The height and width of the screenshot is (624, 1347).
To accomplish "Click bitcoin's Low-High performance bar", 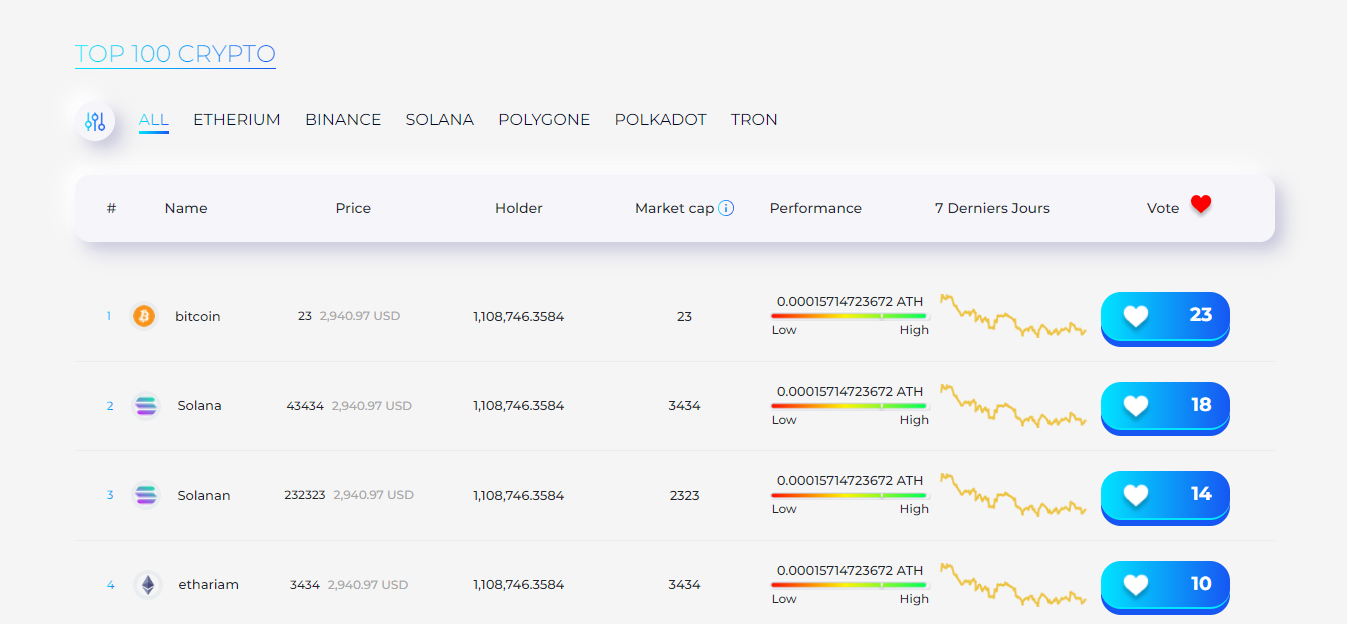I will (x=849, y=316).
